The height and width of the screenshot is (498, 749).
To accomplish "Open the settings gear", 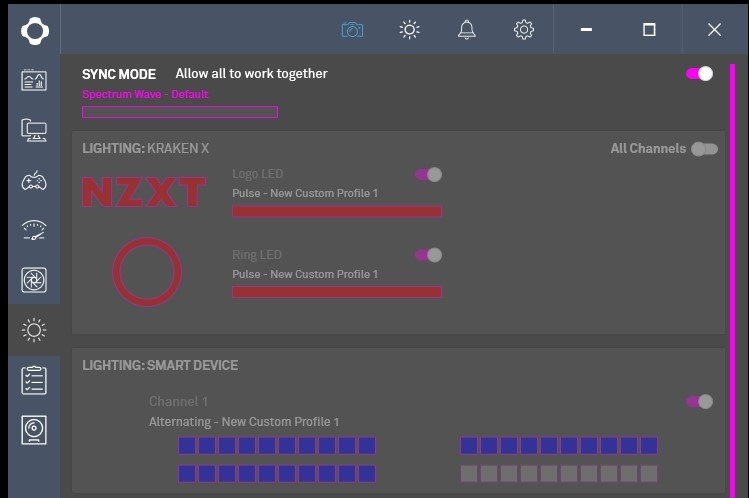I will click(523, 30).
